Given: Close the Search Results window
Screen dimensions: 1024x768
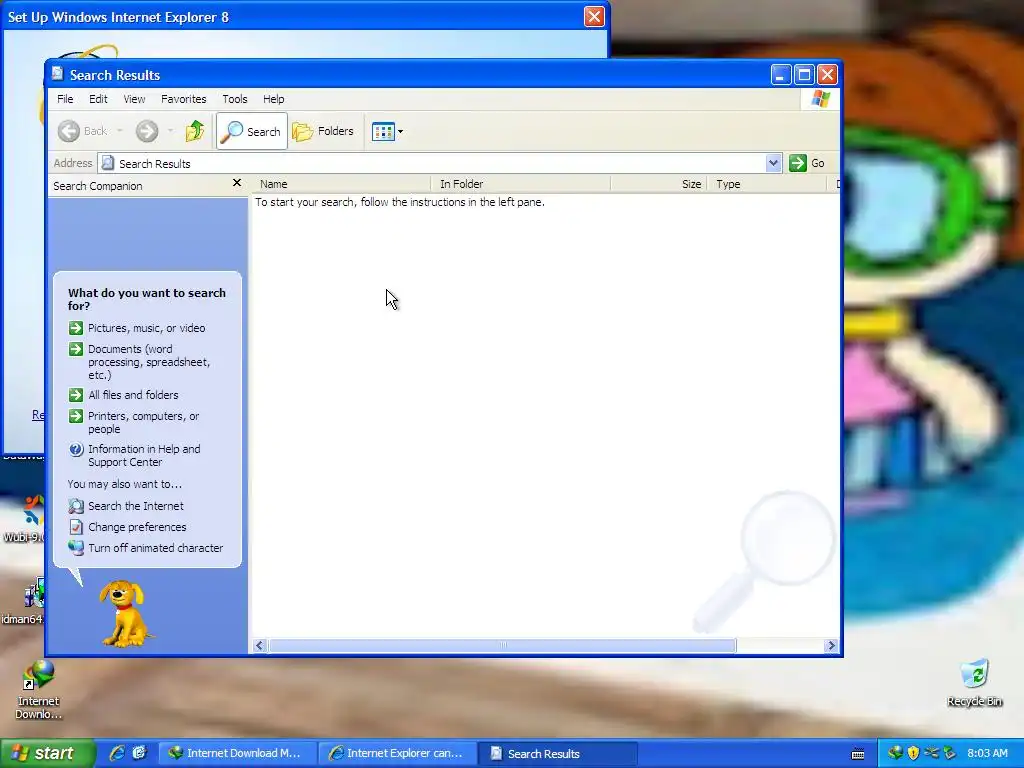Looking at the screenshot, I should (x=827, y=74).
